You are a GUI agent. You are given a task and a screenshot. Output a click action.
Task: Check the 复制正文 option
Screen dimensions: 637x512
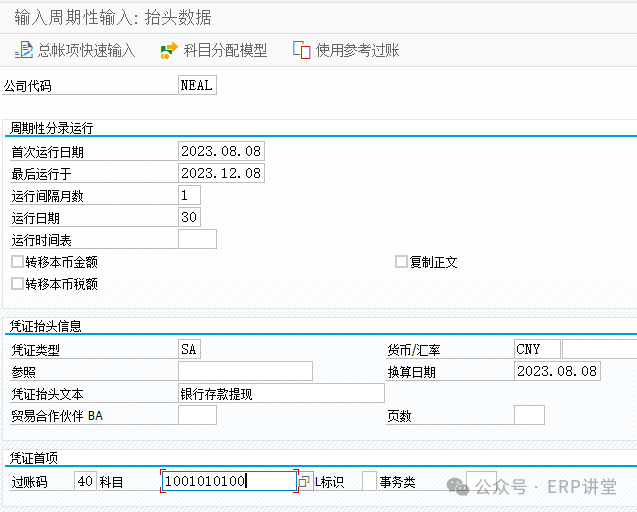pyautogui.click(x=401, y=262)
